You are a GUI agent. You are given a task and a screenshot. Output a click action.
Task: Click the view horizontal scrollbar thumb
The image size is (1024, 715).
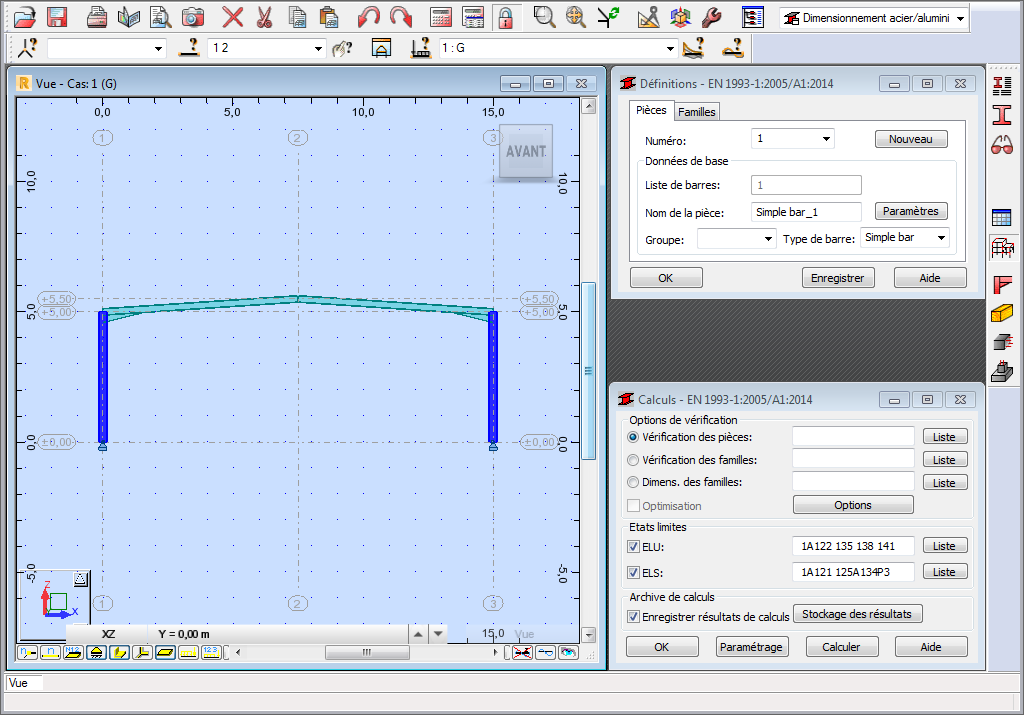click(x=367, y=652)
